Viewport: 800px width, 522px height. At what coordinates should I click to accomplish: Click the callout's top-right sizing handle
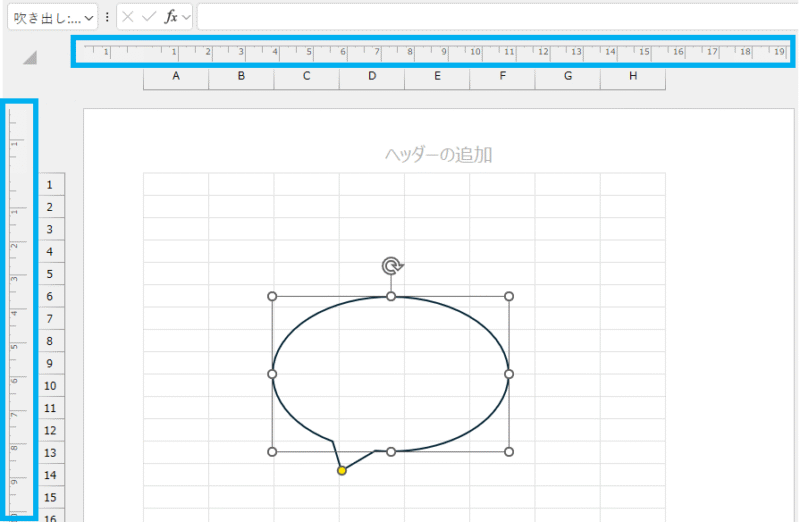[509, 296]
